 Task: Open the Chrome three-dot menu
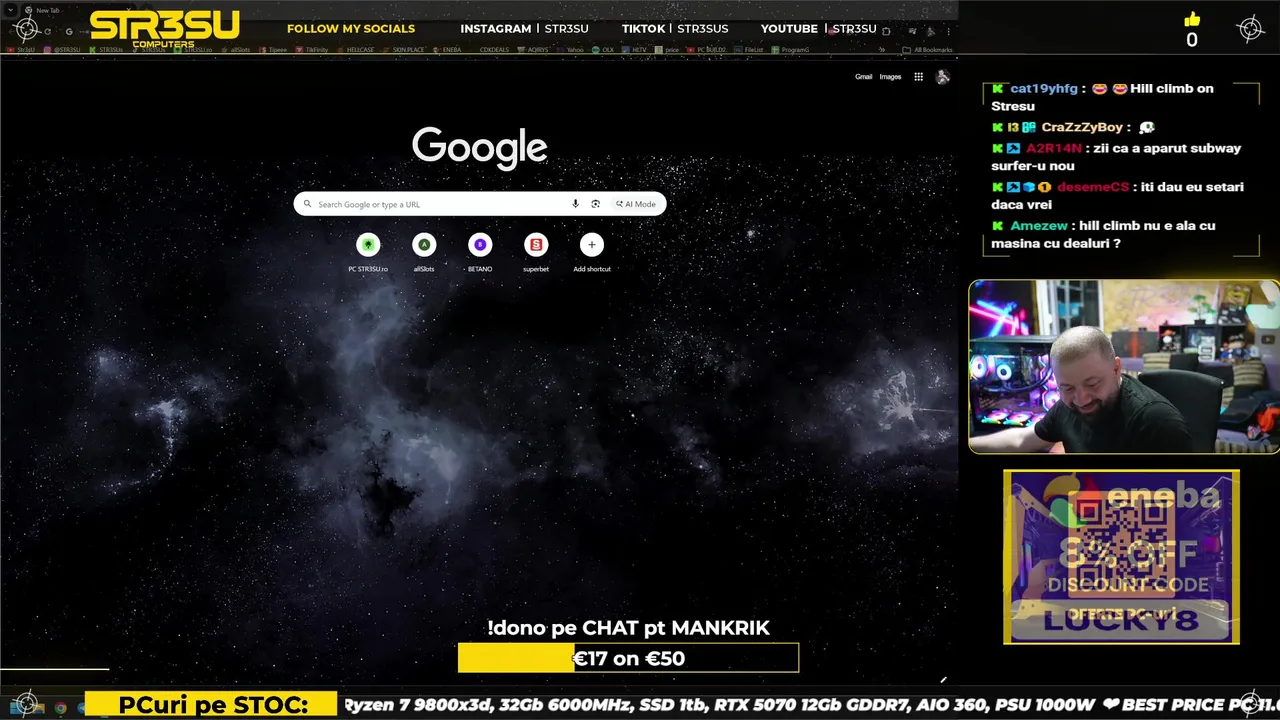click(x=948, y=31)
